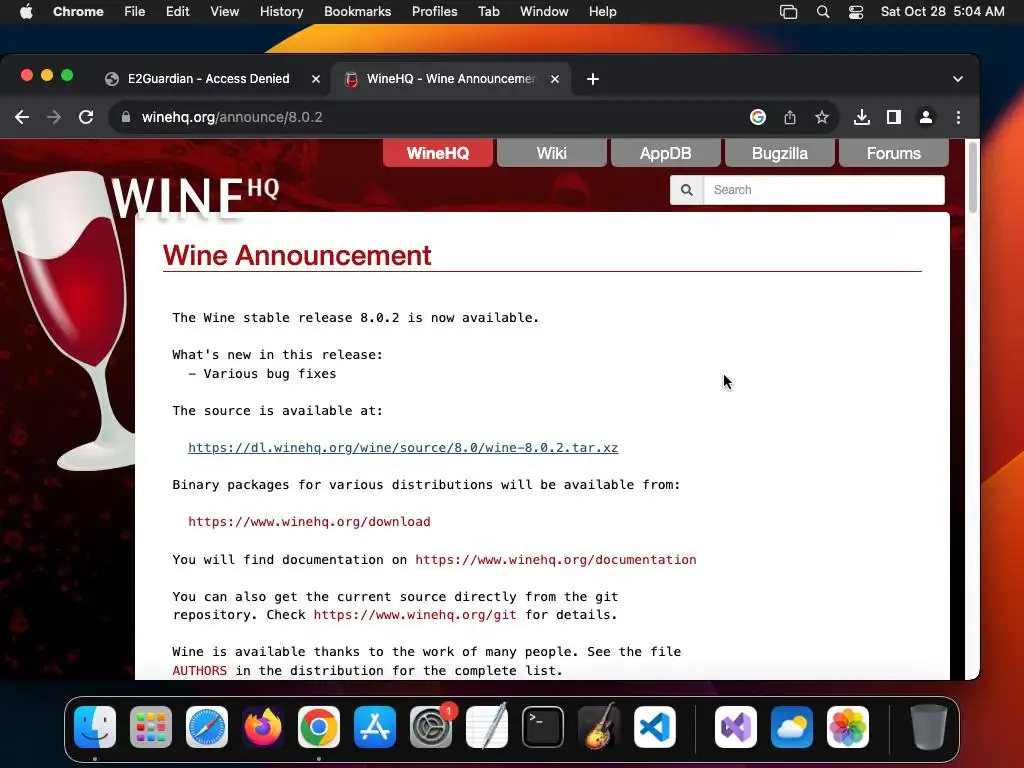Click the forward navigation arrow in Chrome

(x=54, y=117)
